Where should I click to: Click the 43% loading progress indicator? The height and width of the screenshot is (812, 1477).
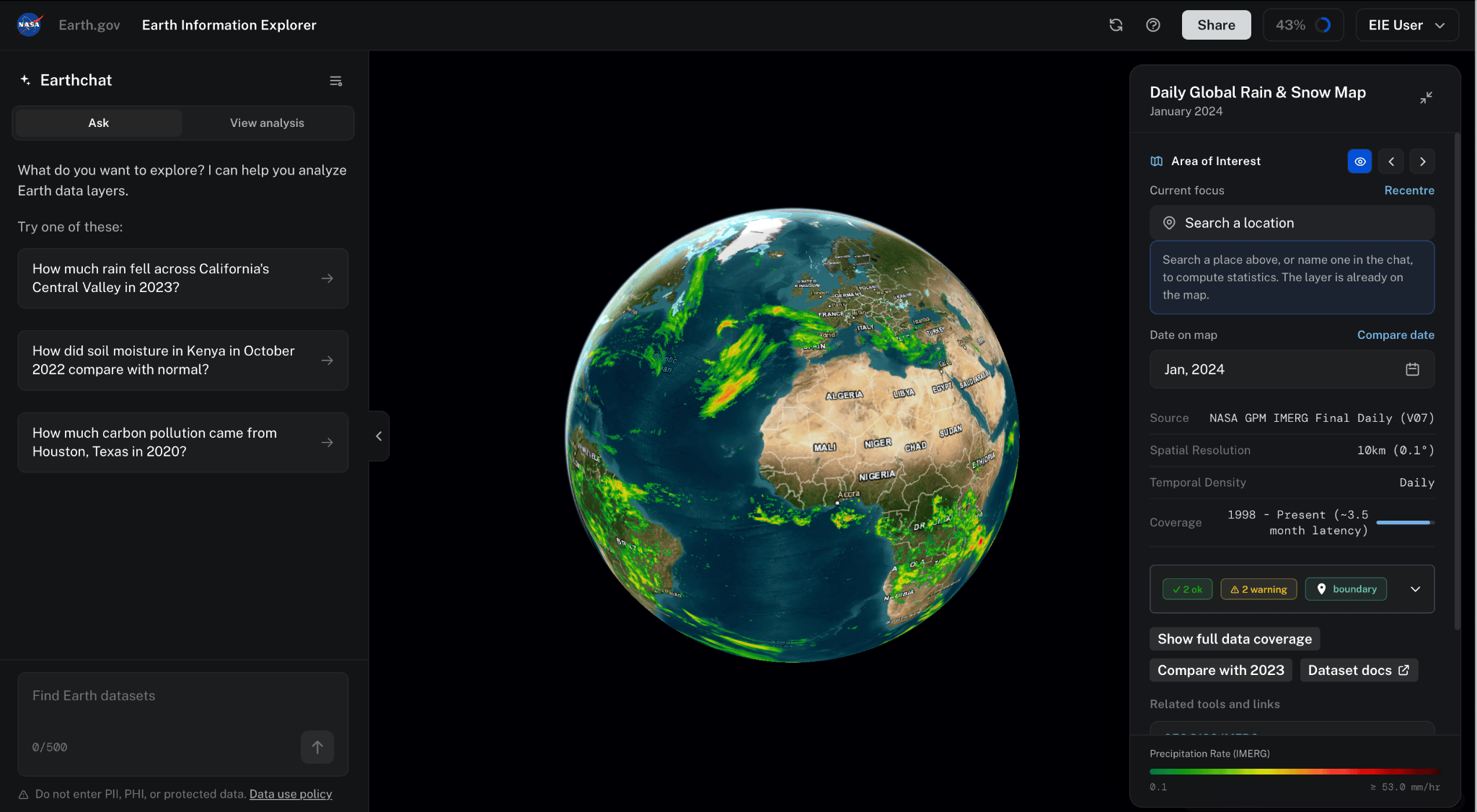[1303, 25]
